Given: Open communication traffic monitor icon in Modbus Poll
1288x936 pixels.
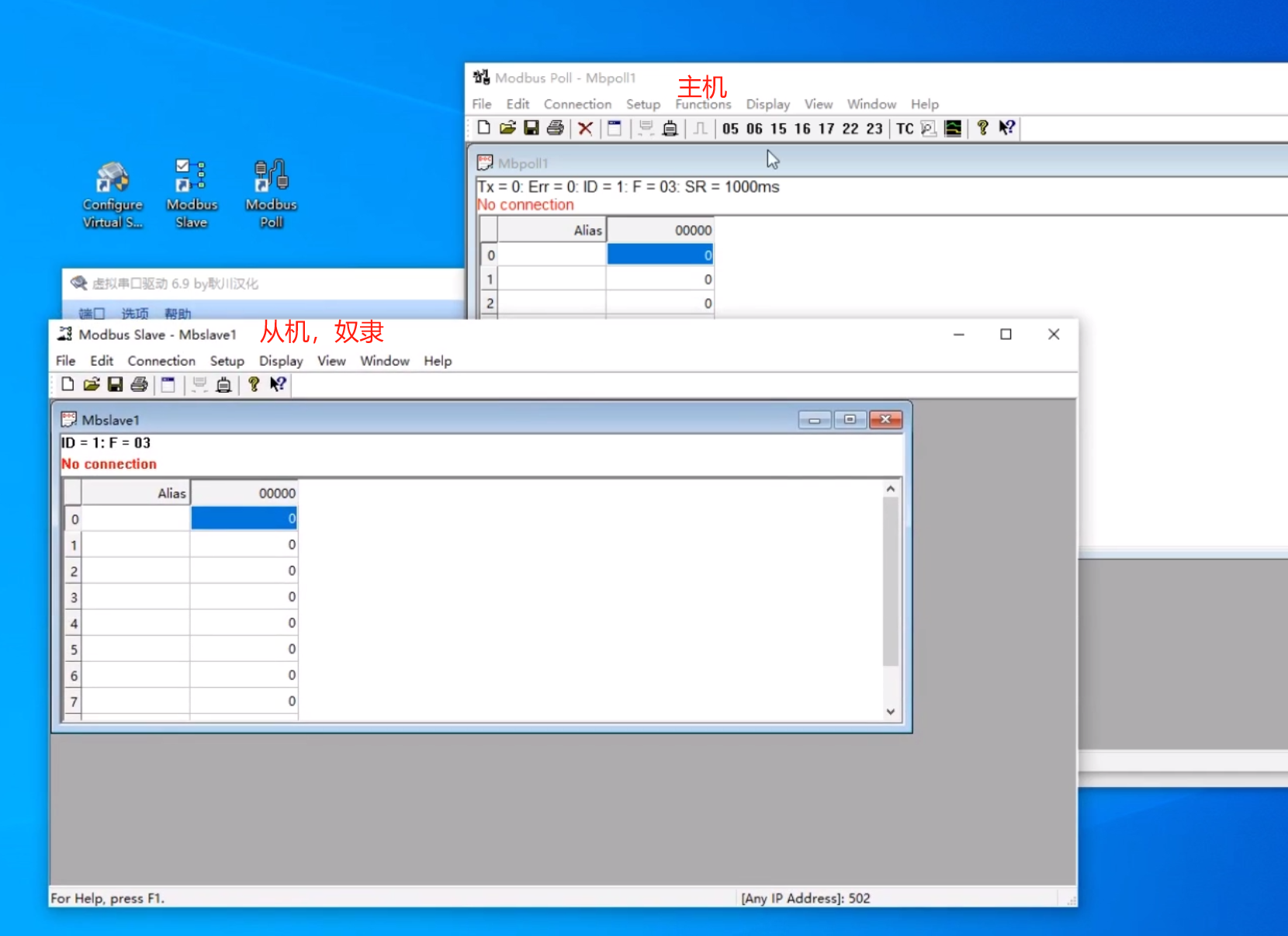Looking at the screenshot, I should click(929, 128).
